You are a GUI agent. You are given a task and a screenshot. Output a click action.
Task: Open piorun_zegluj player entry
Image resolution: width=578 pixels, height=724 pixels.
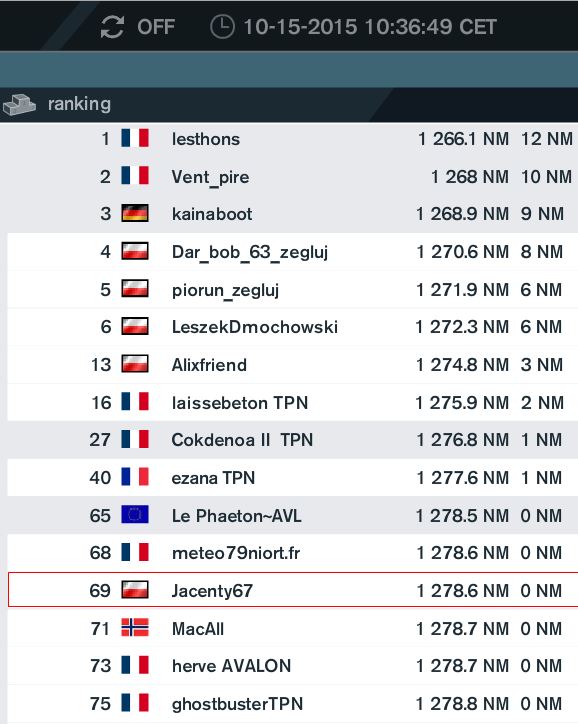point(293,290)
